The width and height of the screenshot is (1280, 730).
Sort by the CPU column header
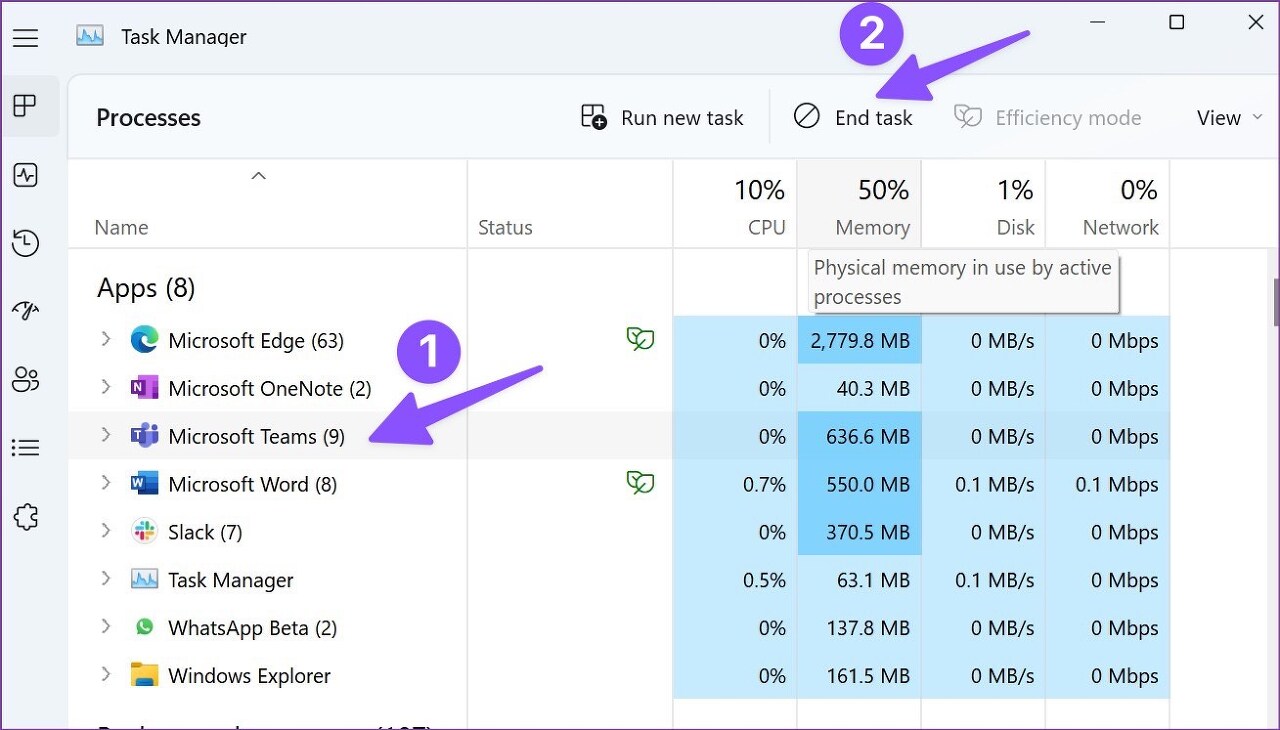click(x=735, y=204)
